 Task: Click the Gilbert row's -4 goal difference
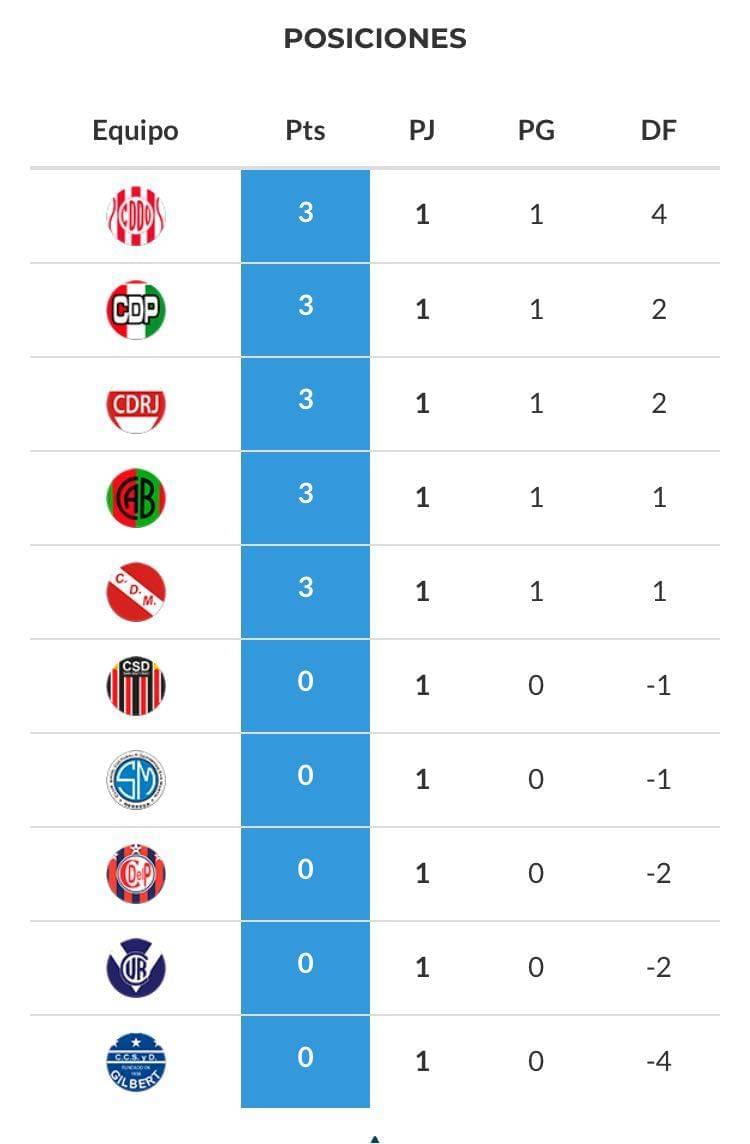[x=658, y=1061]
